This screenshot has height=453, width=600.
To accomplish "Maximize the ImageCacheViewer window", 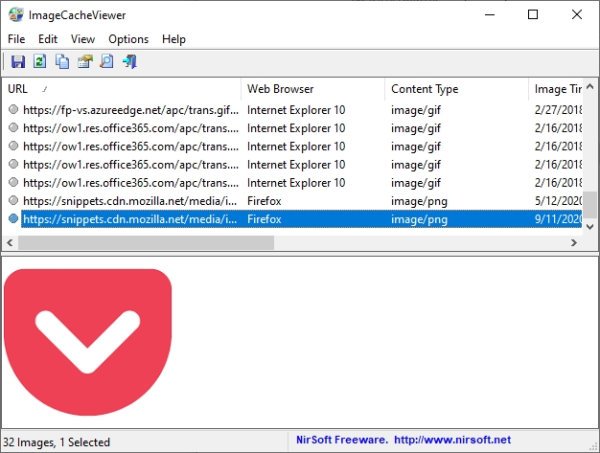I will pos(533,15).
